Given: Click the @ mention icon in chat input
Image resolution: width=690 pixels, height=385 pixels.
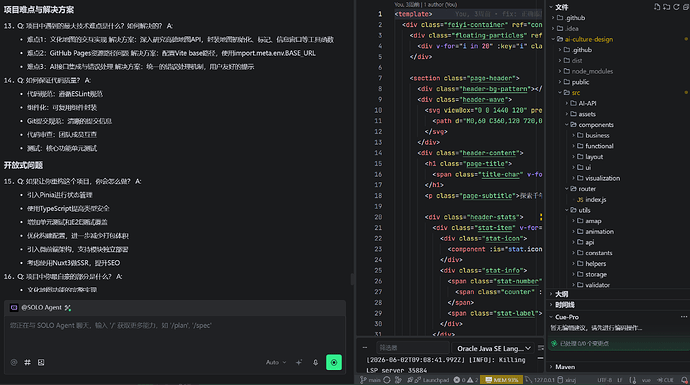Looking at the screenshot, I should (x=14, y=362).
